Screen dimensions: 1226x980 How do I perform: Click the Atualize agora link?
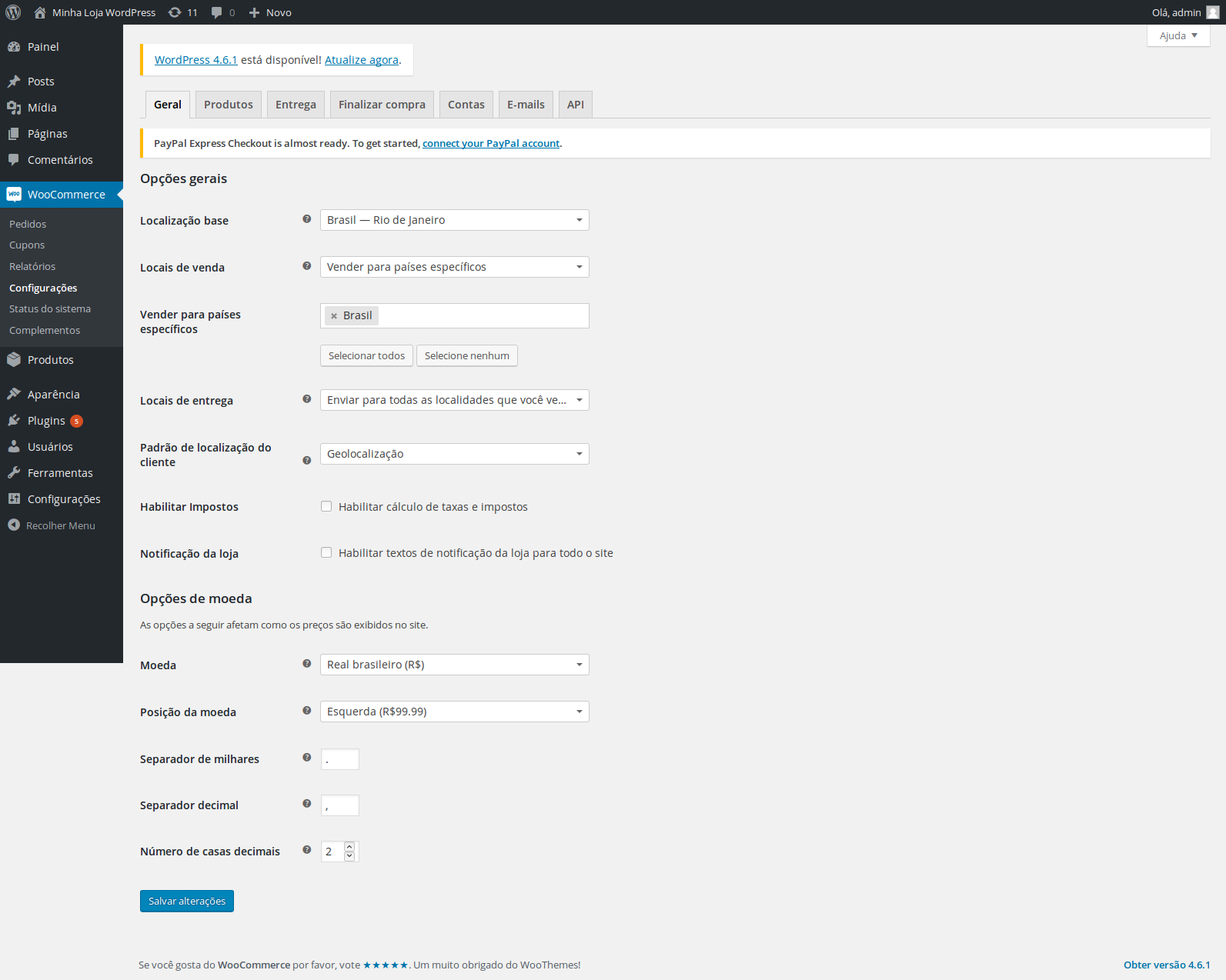[362, 60]
